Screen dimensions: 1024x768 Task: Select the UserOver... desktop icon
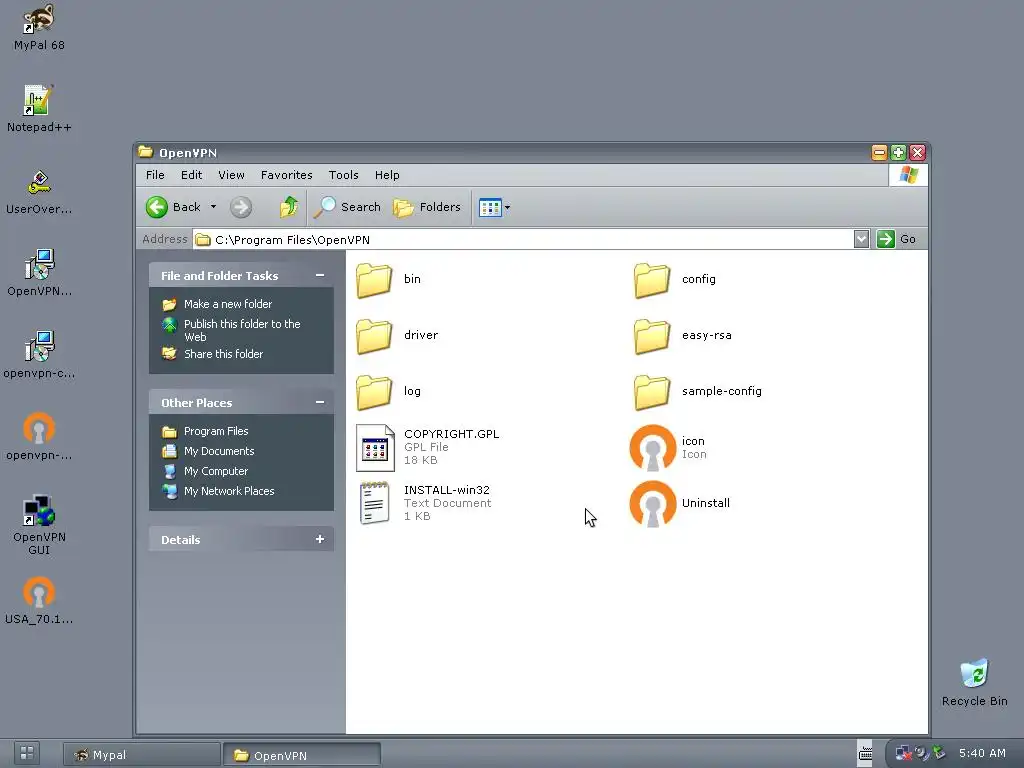(39, 192)
